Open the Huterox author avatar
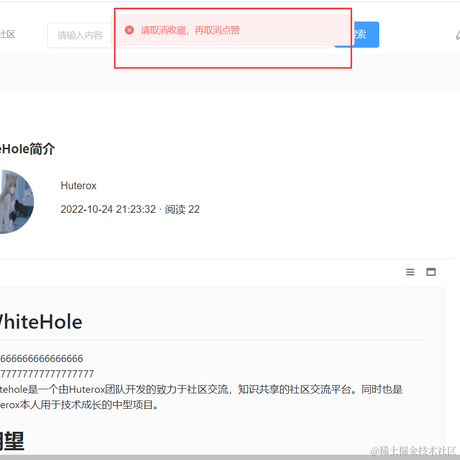Screen dimensions: 460x460 [x=17, y=202]
